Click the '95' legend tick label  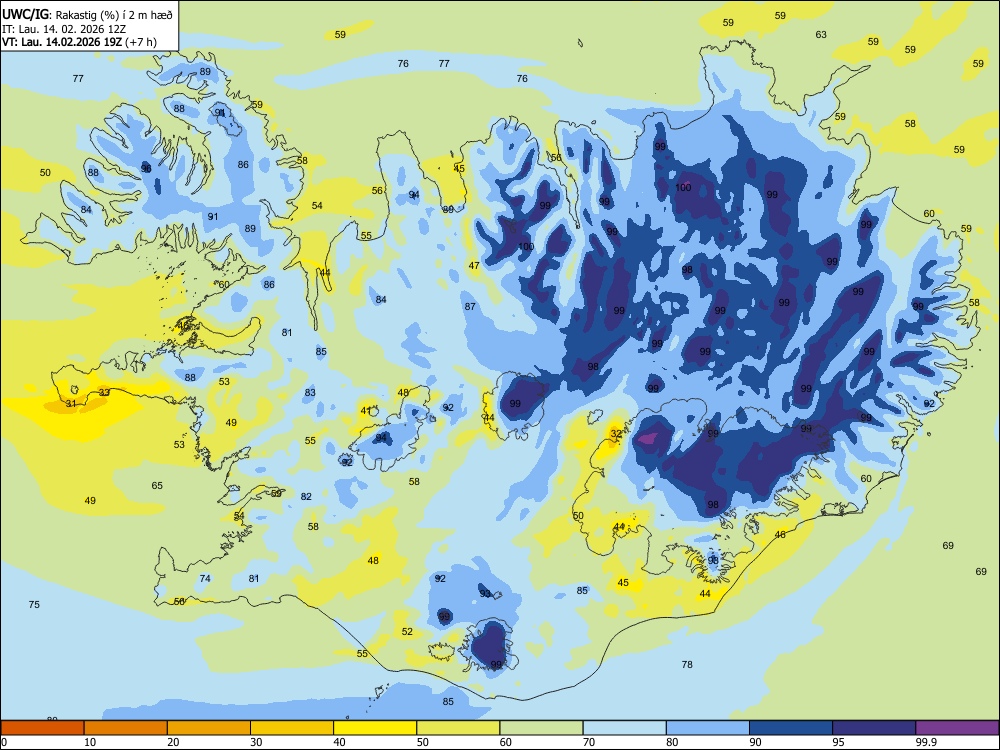839,742
